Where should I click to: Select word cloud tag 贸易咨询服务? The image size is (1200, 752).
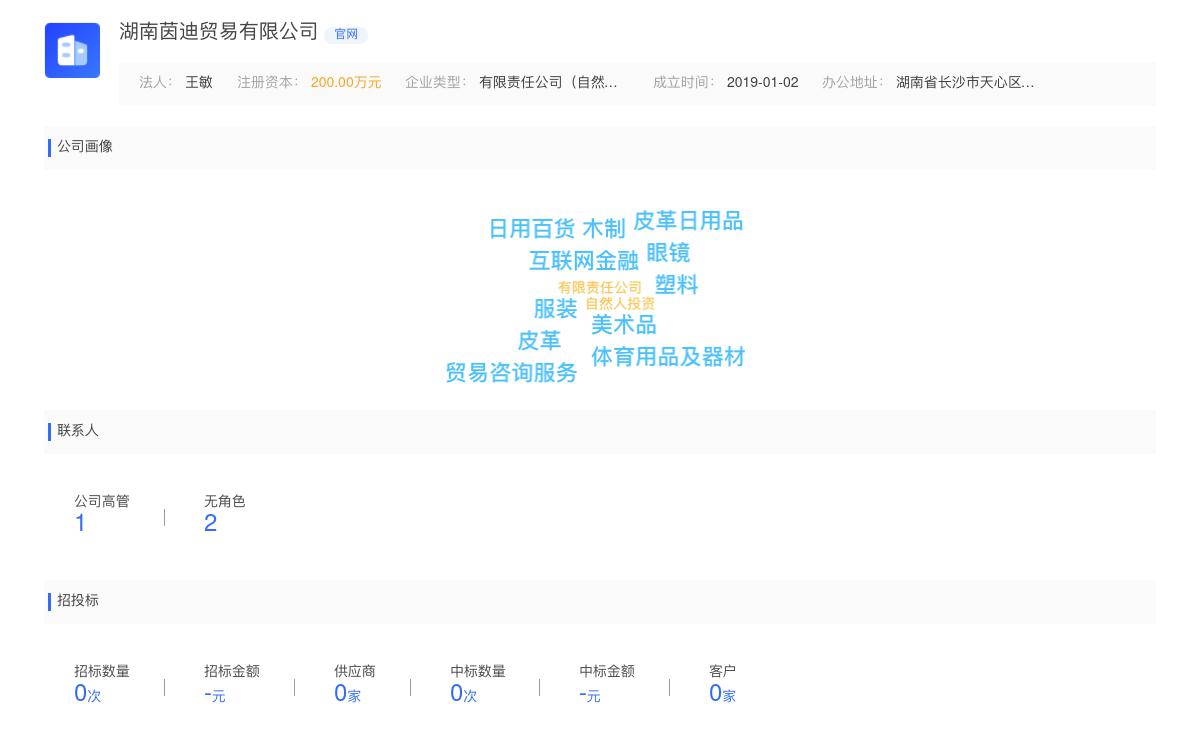coord(511,373)
